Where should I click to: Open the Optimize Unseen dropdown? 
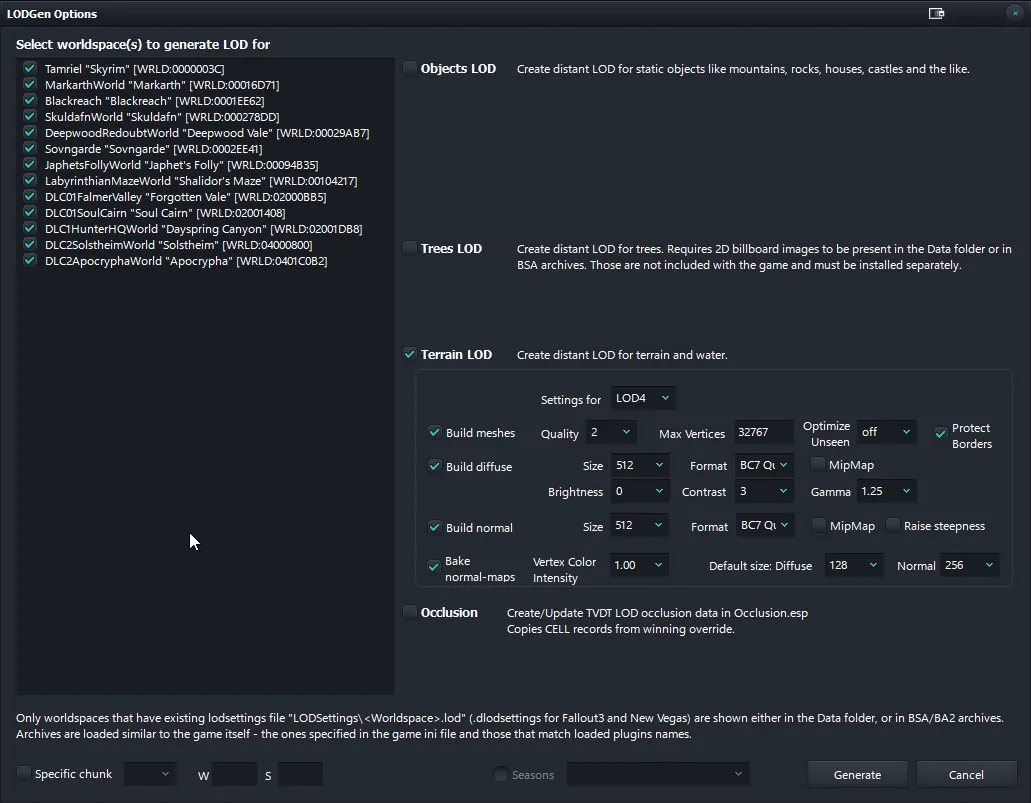(886, 432)
